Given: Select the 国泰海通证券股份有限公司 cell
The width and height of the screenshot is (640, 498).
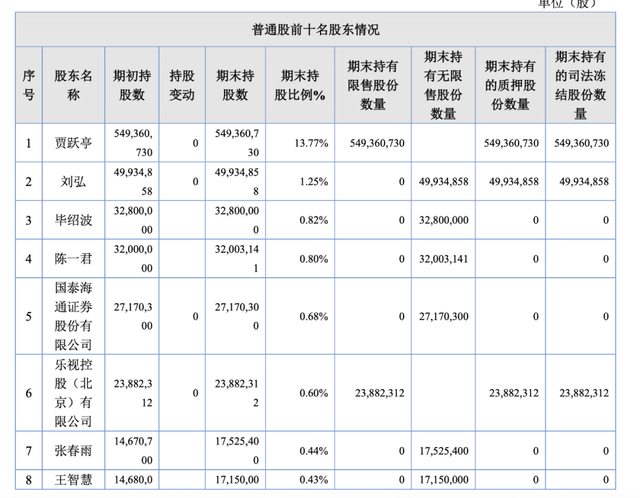Looking at the screenshot, I should coord(73,316).
